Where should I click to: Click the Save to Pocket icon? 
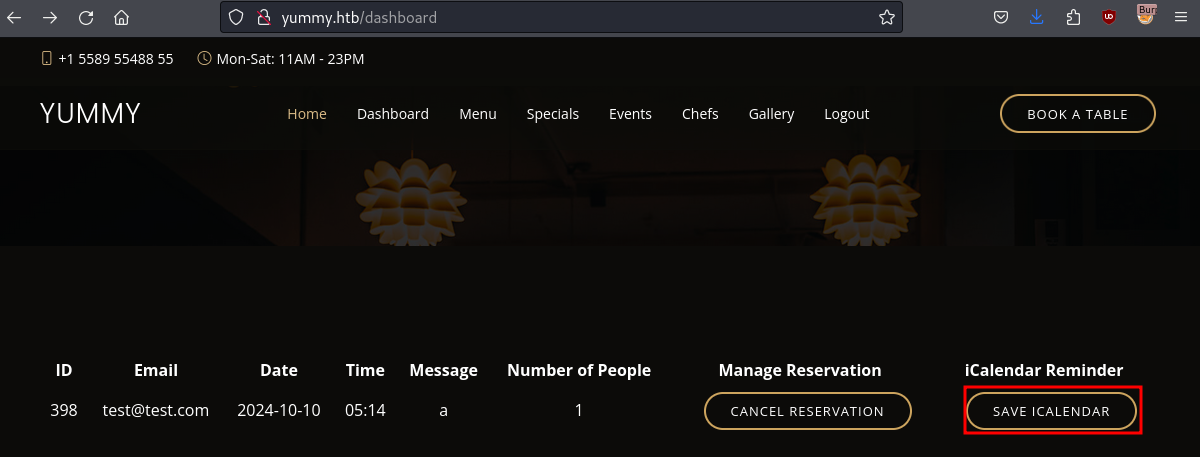click(1001, 17)
